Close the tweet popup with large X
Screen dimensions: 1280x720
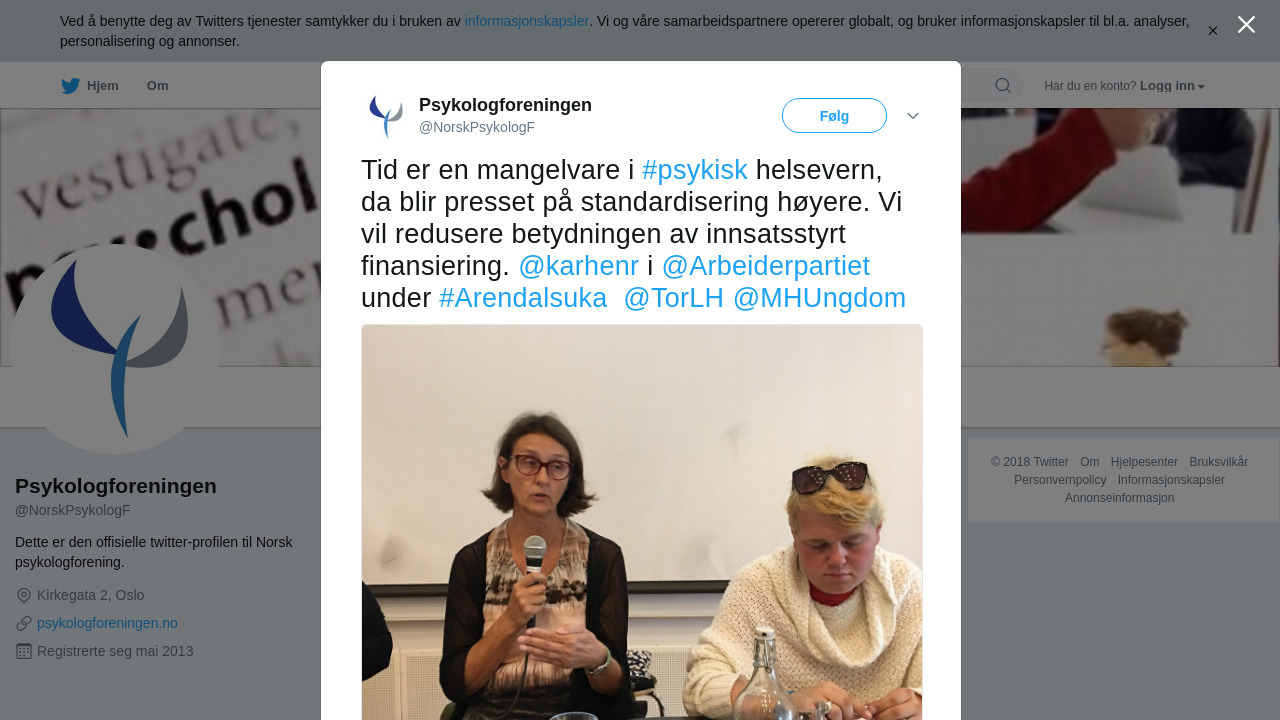tap(1246, 25)
